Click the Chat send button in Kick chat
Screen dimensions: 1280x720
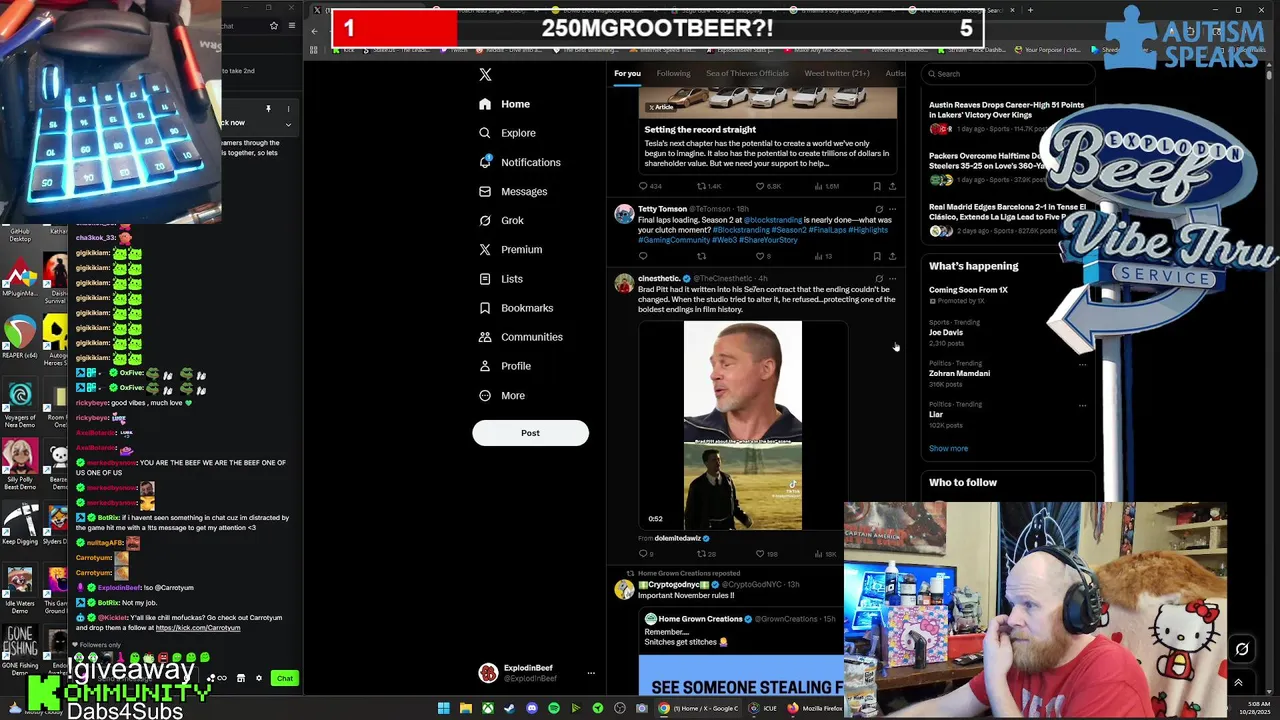point(285,678)
